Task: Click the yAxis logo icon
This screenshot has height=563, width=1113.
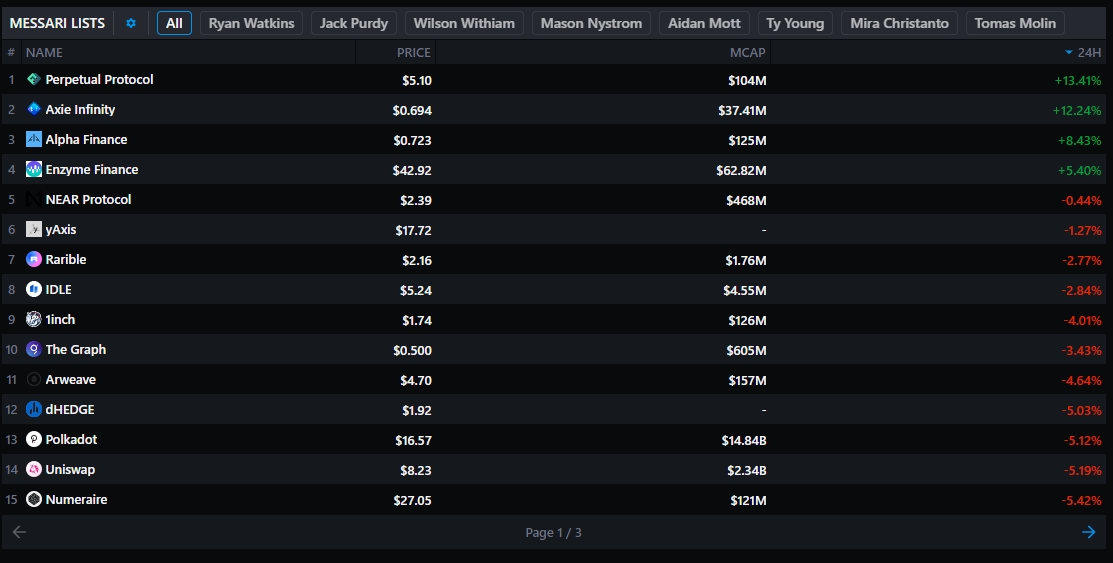Action: pos(33,229)
